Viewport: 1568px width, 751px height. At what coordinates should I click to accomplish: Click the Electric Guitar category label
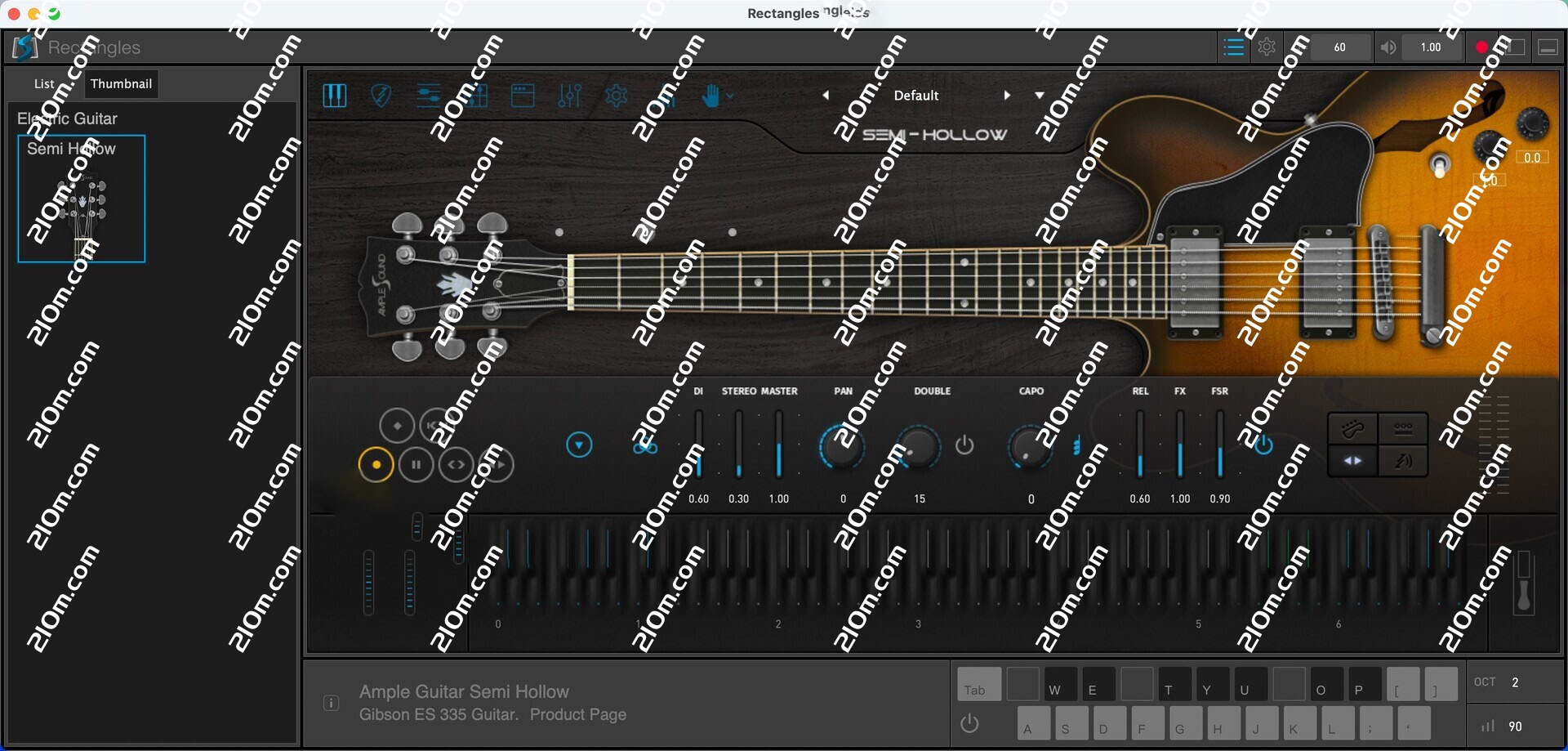point(67,118)
